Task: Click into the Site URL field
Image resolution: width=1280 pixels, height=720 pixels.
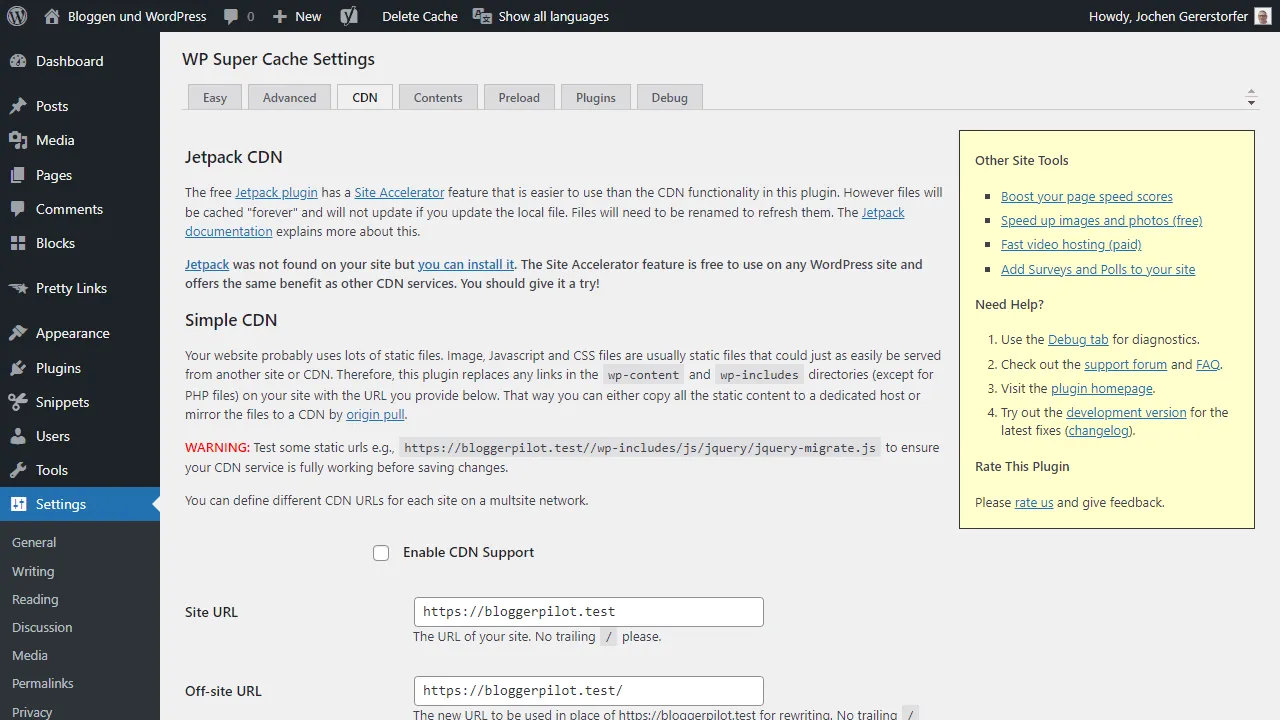Action: (589, 612)
